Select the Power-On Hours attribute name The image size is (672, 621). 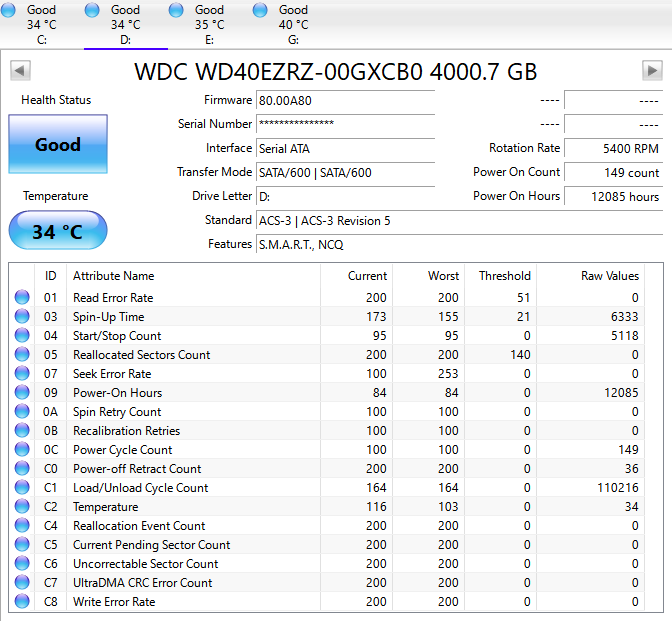click(x=118, y=393)
